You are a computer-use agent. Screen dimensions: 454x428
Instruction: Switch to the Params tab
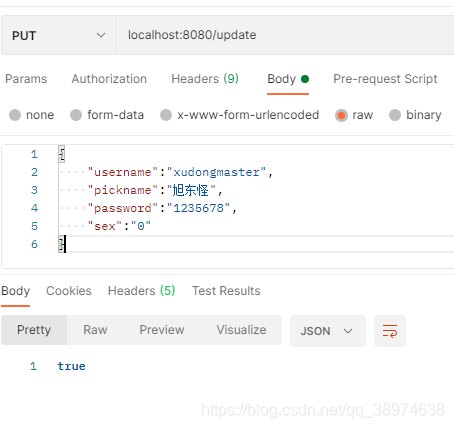click(26, 79)
